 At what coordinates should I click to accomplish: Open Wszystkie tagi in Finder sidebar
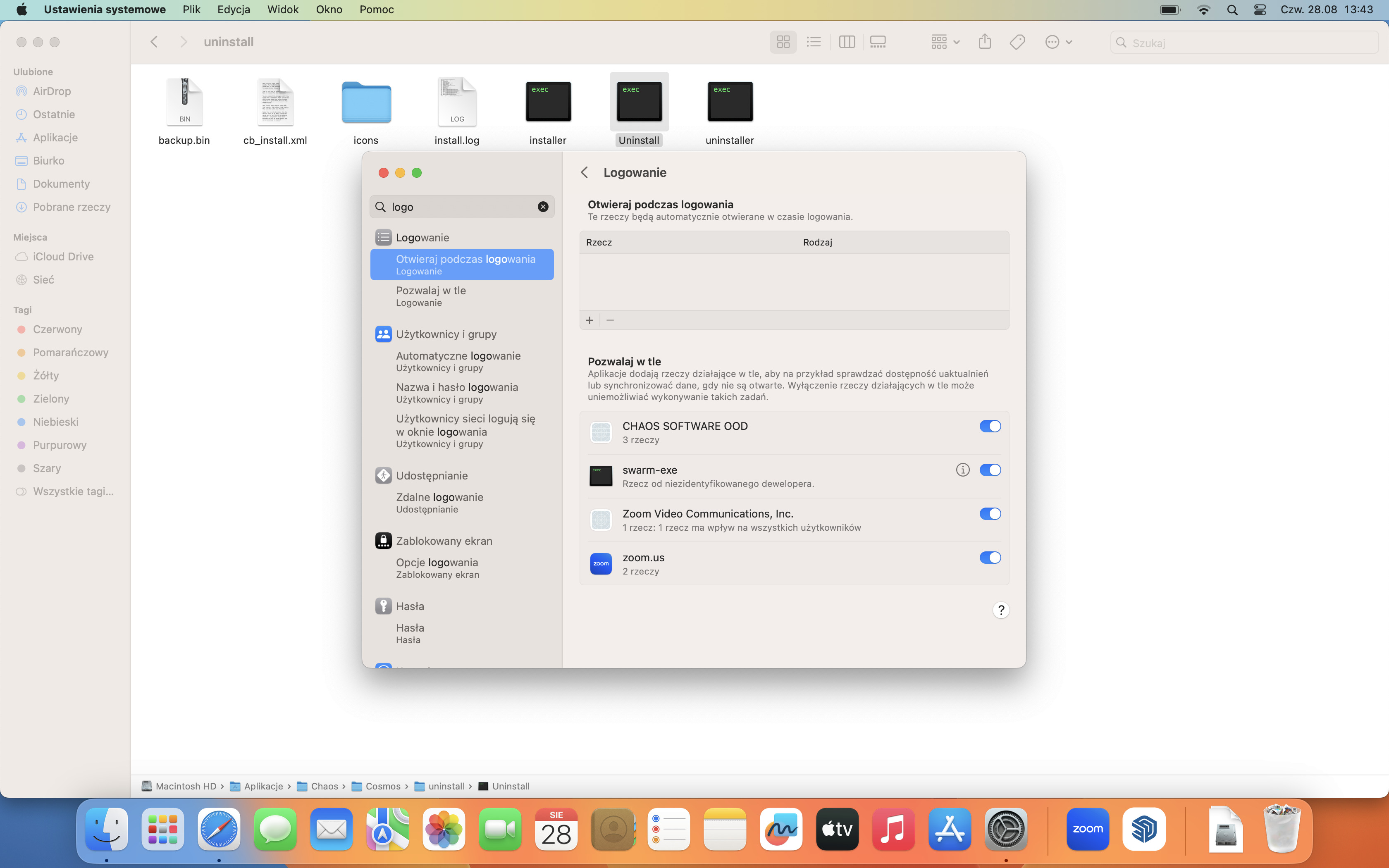coord(73,491)
